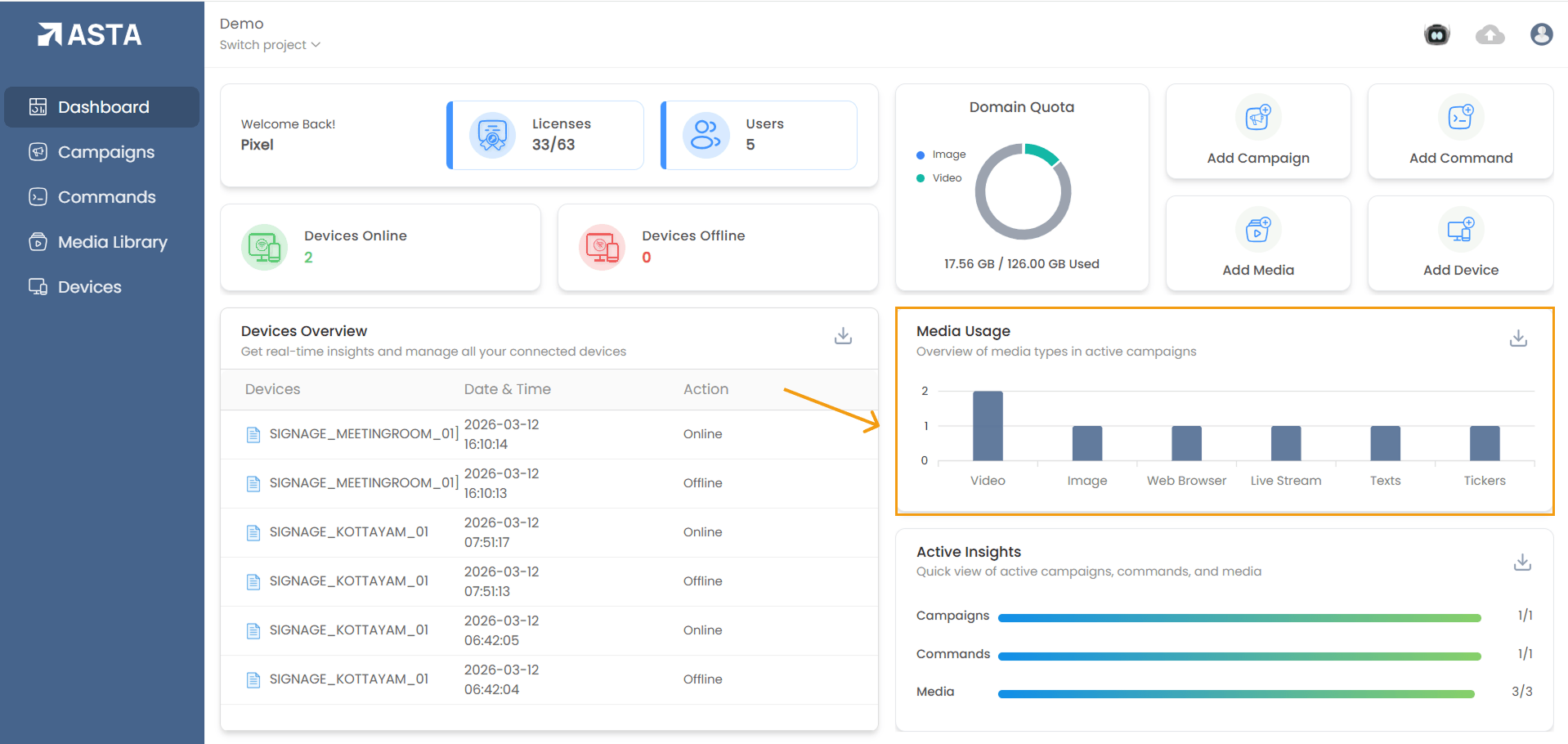Click the ASTA logo
The image size is (1568, 744).
(90, 34)
